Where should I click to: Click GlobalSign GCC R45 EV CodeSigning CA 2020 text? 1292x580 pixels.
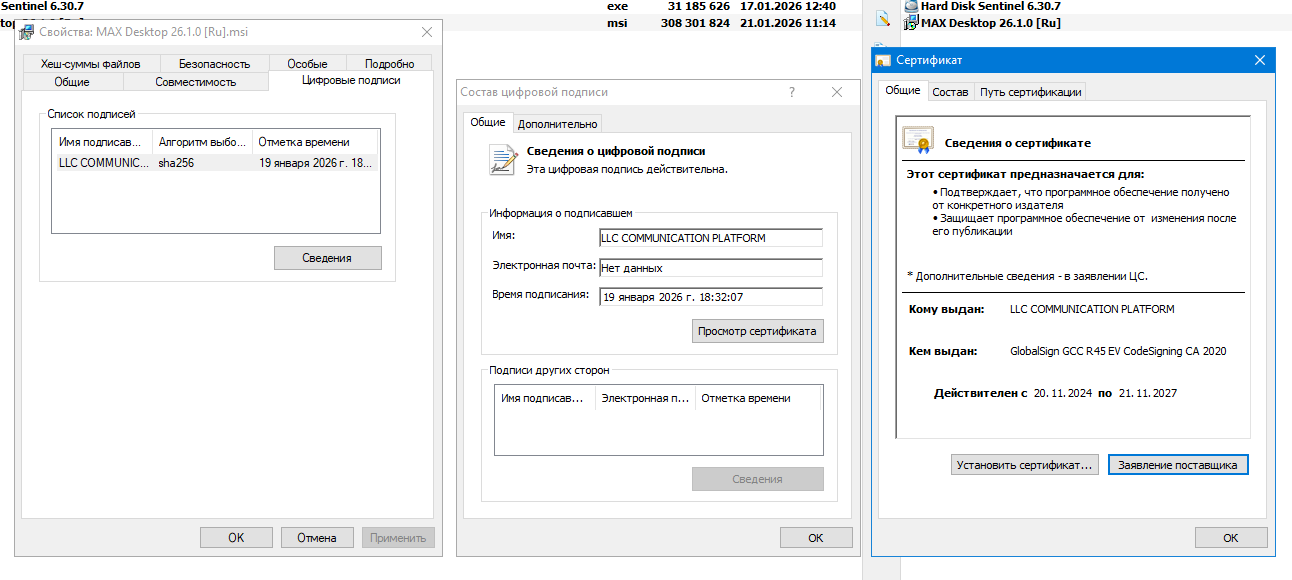[x=1118, y=351]
